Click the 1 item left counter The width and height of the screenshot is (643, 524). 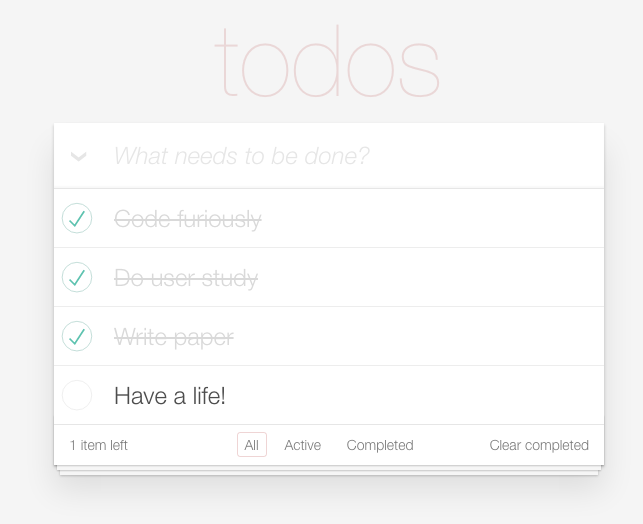99,445
